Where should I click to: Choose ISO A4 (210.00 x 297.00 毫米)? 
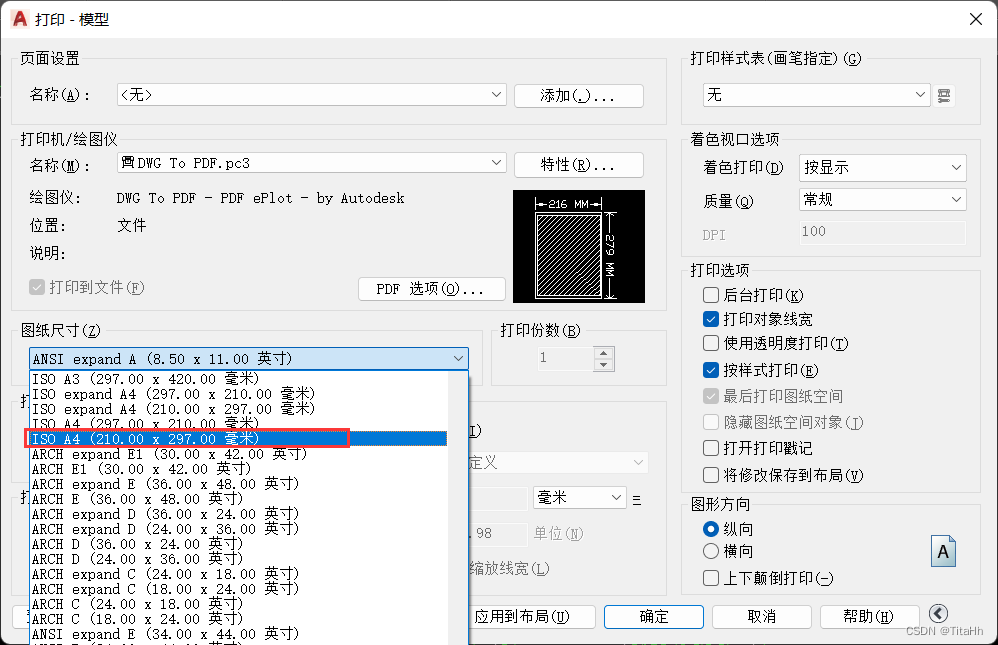pyautogui.click(x=239, y=439)
